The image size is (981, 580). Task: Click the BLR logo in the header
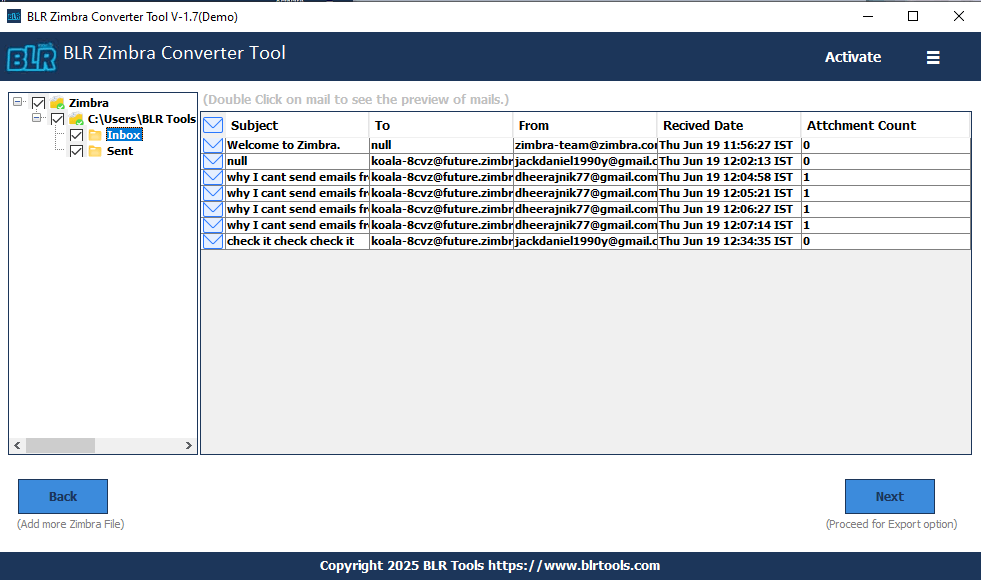click(x=31, y=57)
